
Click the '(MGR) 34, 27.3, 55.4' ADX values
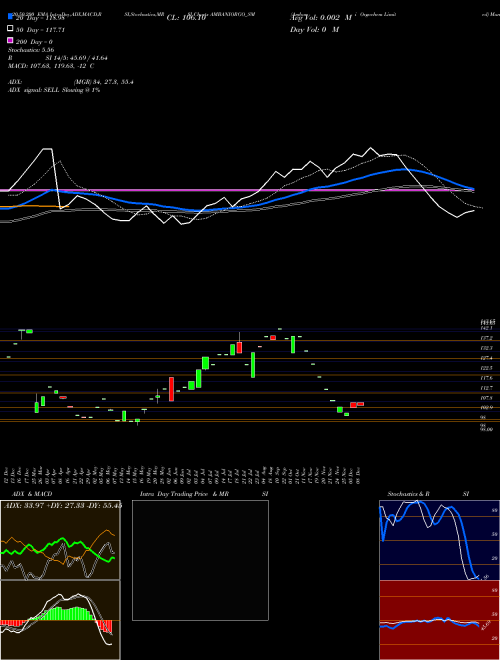tap(104, 82)
